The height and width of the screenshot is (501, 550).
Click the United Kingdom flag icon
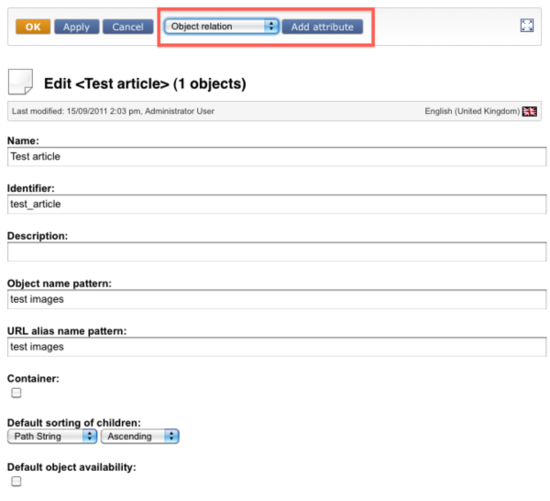(x=529, y=112)
